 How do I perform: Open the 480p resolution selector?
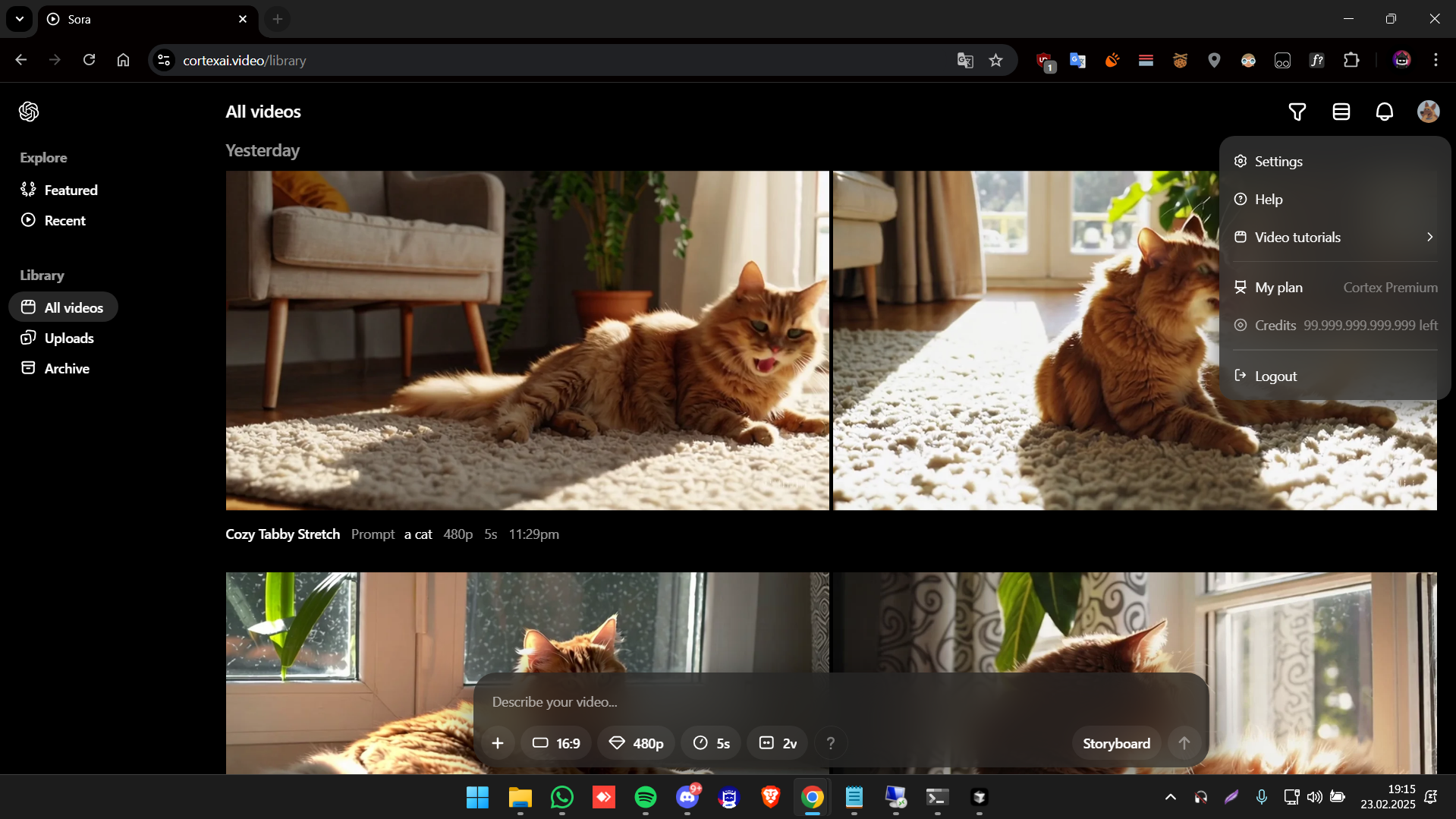click(x=637, y=743)
